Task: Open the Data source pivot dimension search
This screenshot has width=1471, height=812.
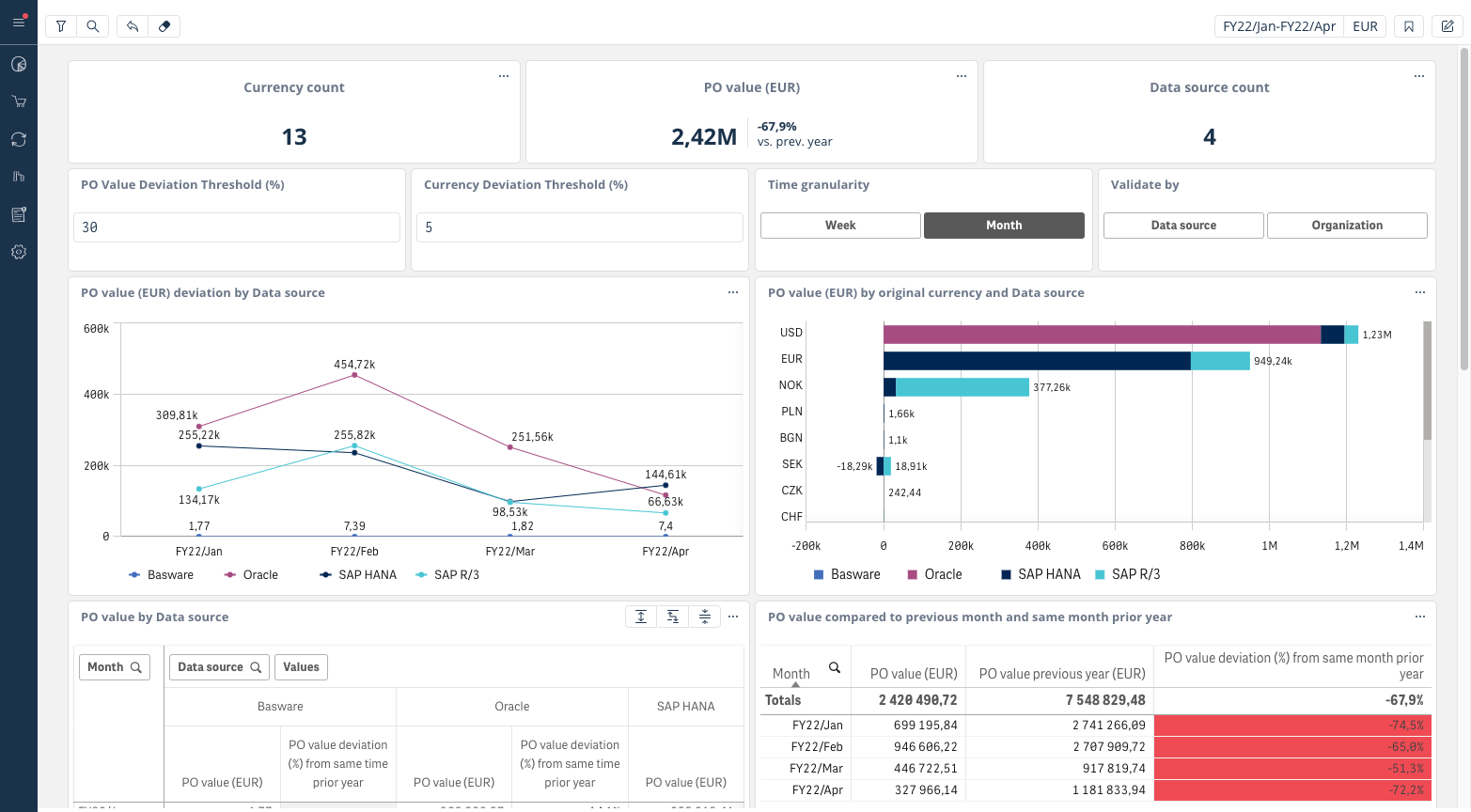Action: click(x=256, y=667)
